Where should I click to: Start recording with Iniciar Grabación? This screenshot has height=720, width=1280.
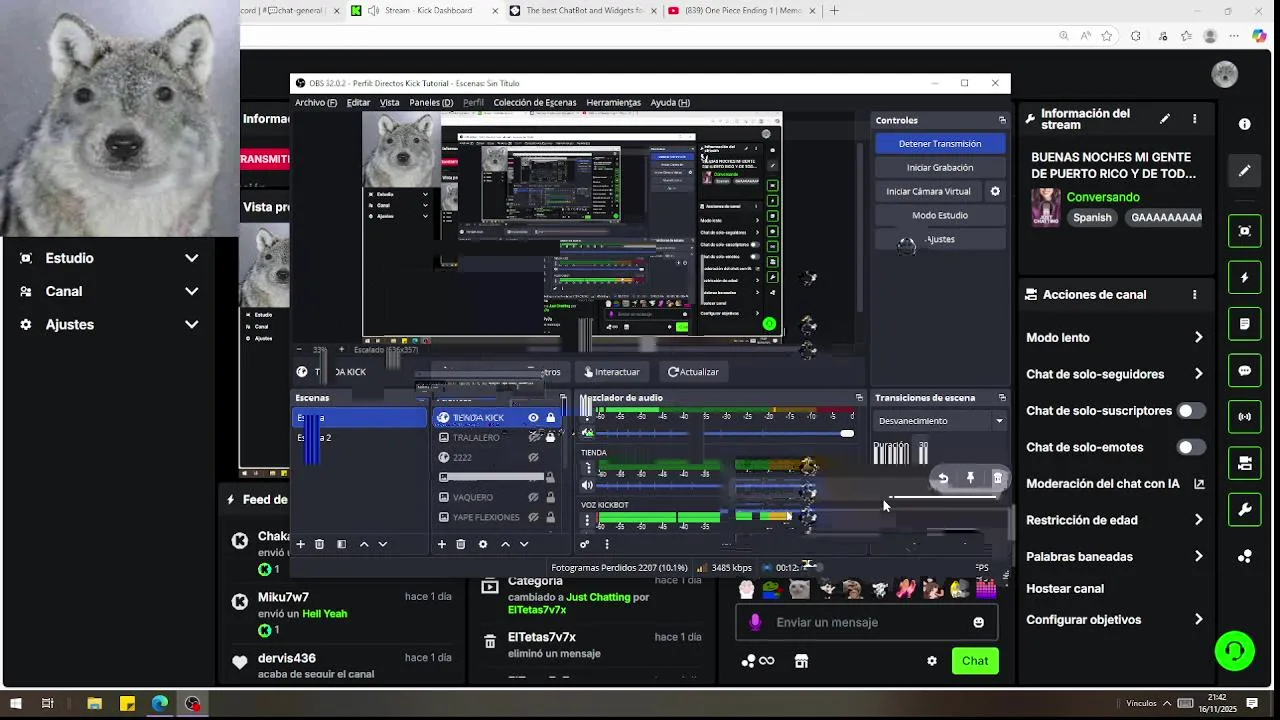point(939,168)
